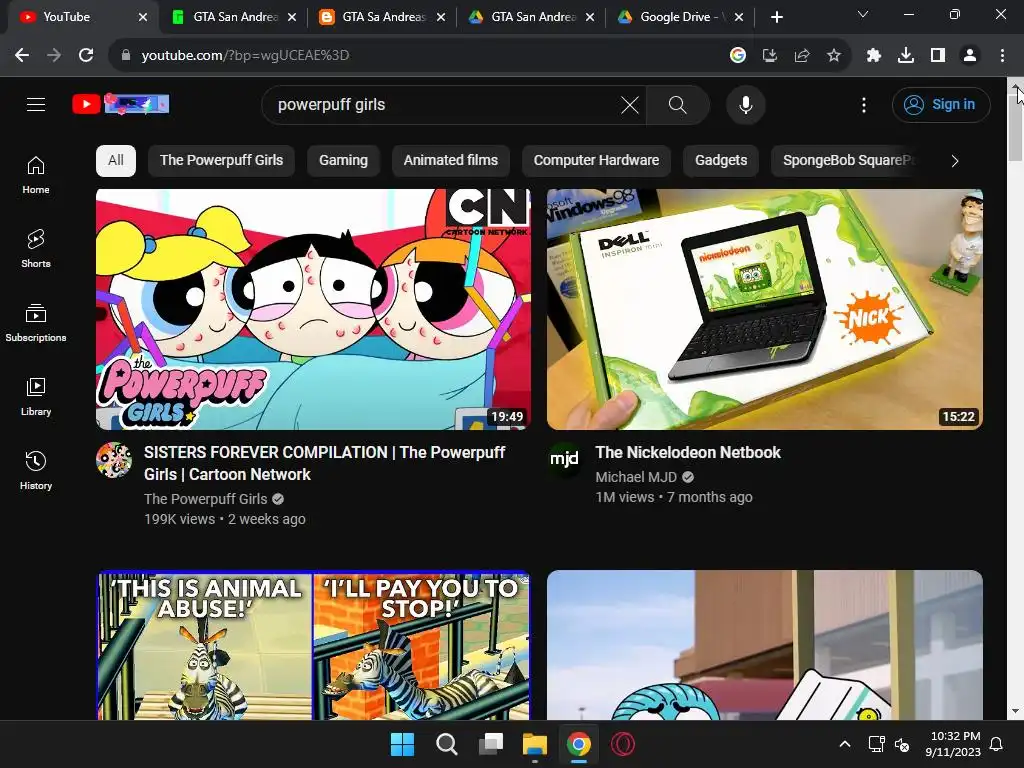Click the Sign in button
The image size is (1024, 768).
941,104
